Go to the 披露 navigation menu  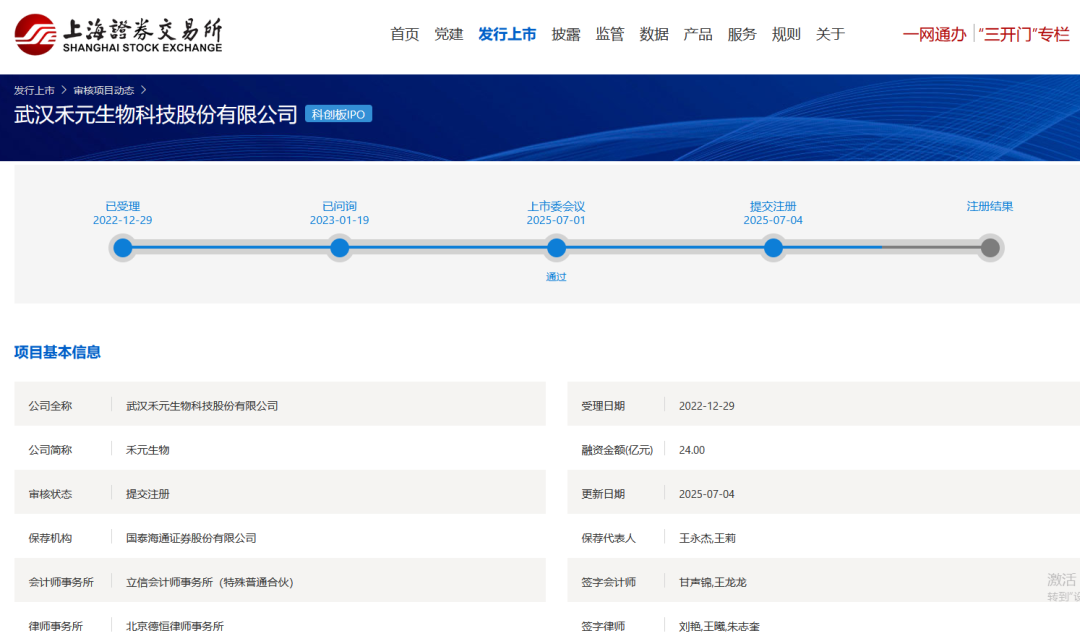[566, 34]
